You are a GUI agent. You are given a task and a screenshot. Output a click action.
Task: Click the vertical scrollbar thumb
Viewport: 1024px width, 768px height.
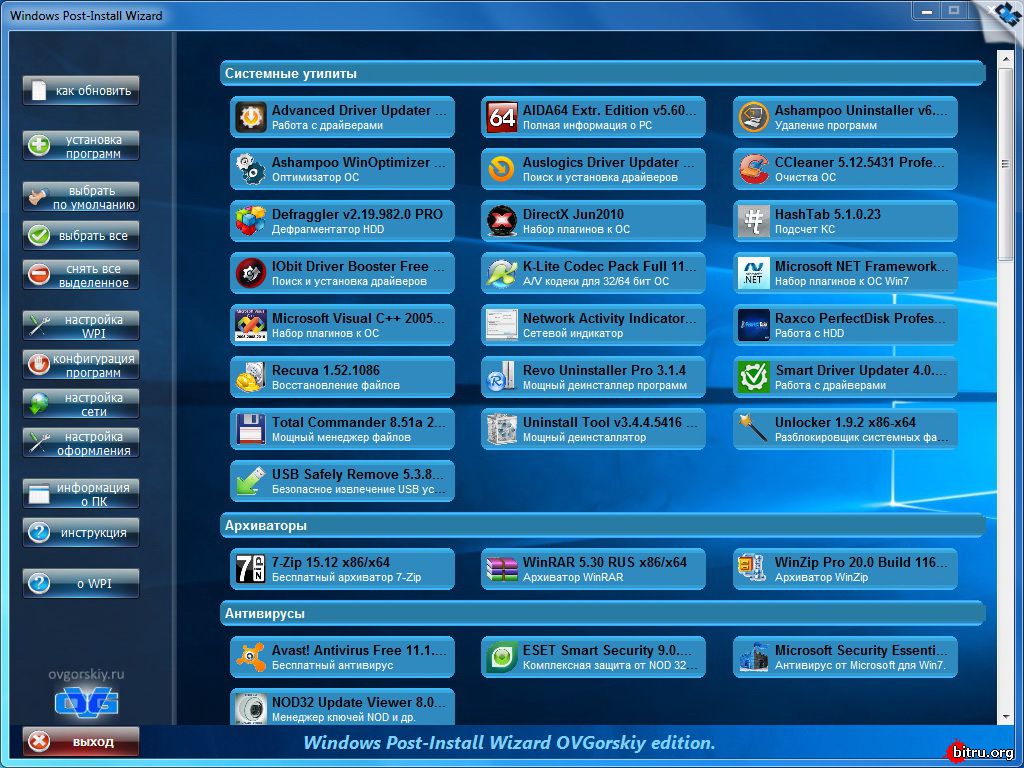tap(1004, 165)
